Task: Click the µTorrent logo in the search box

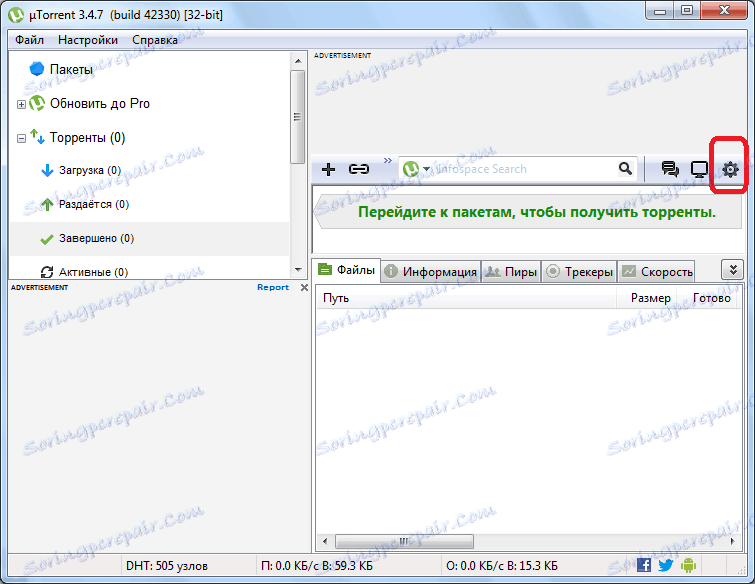Action: coord(411,169)
